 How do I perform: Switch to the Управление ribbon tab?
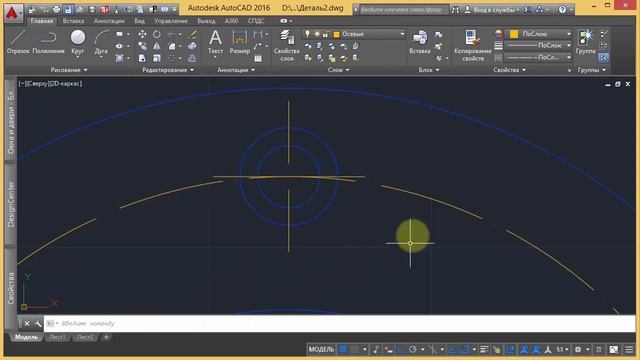click(171, 21)
